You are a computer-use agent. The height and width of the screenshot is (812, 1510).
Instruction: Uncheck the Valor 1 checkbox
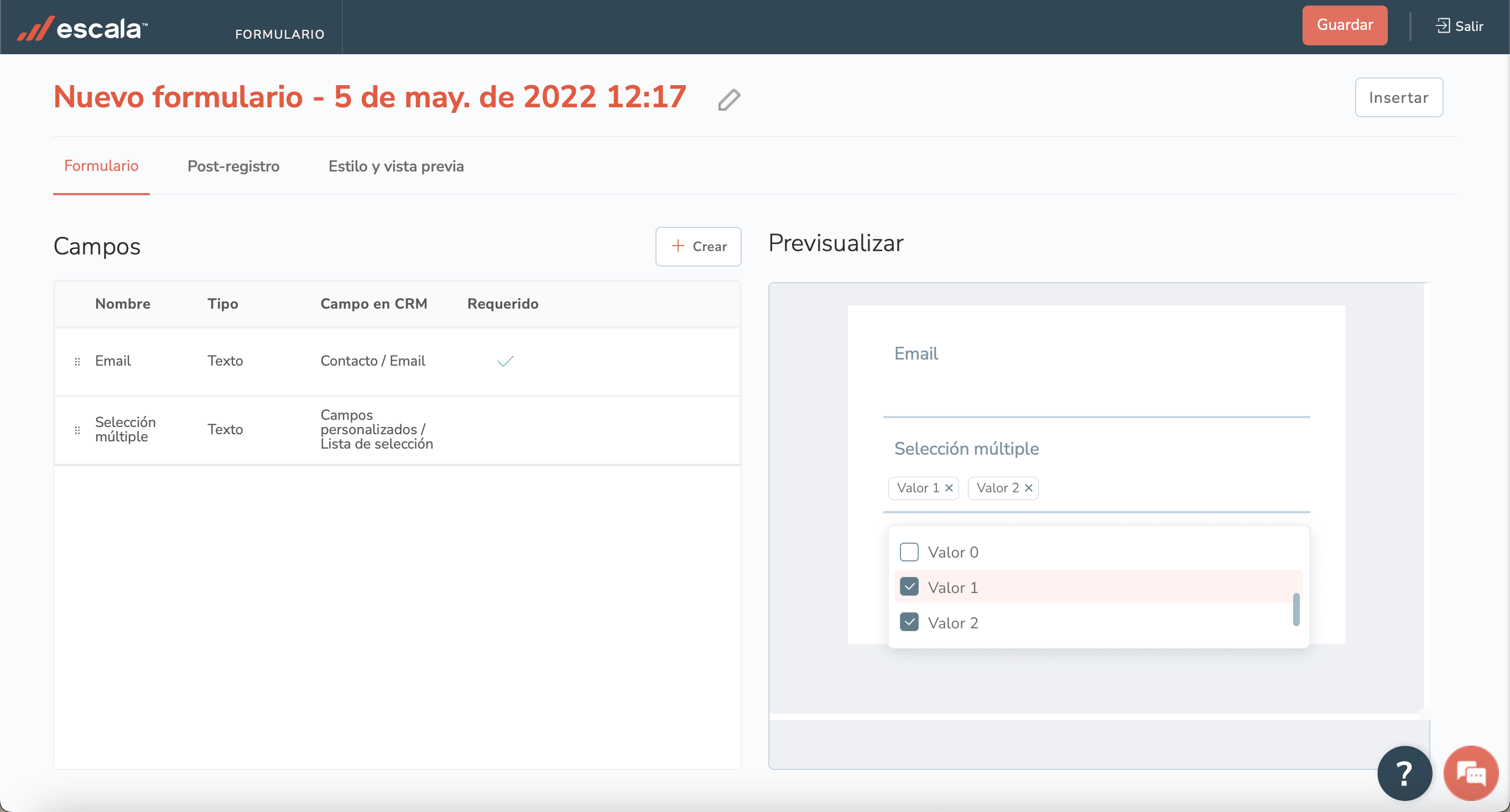point(909,587)
